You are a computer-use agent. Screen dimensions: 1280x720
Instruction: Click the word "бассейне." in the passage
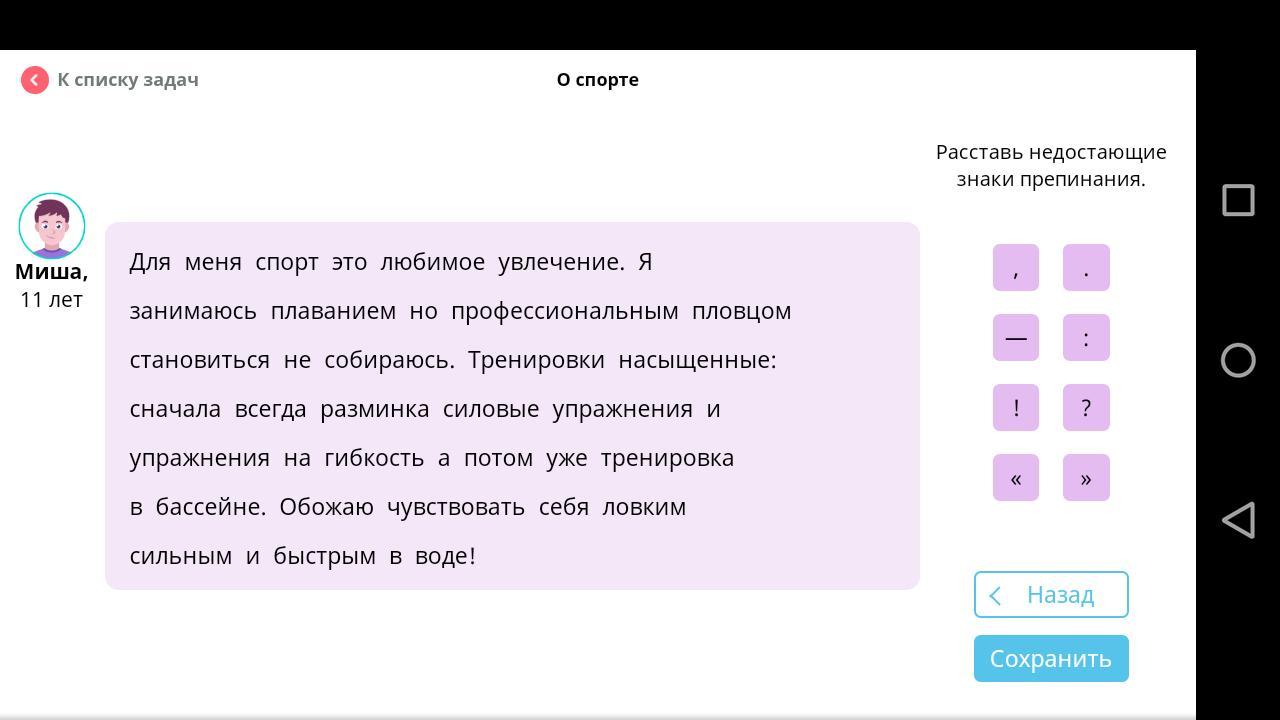coord(211,507)
